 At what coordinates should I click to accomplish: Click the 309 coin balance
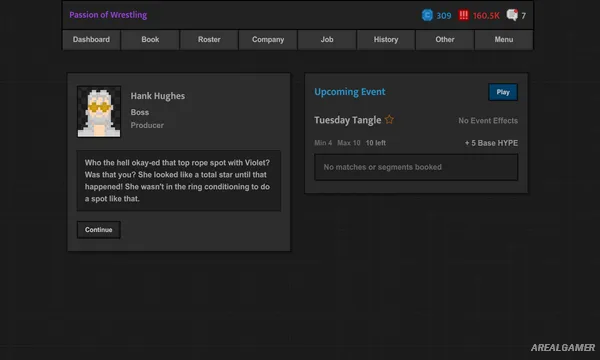(444, 16)
